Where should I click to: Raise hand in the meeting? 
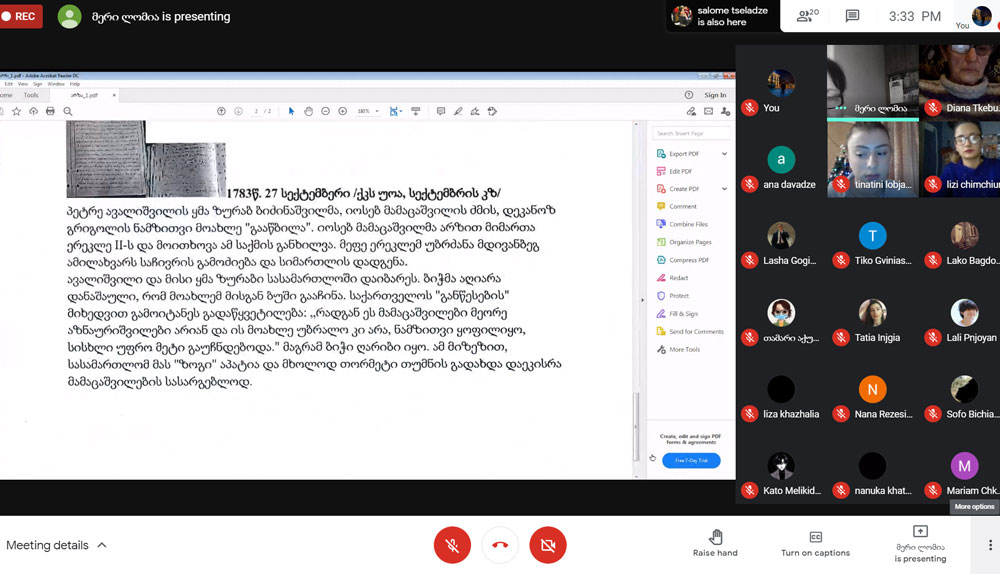pos(715,544)
